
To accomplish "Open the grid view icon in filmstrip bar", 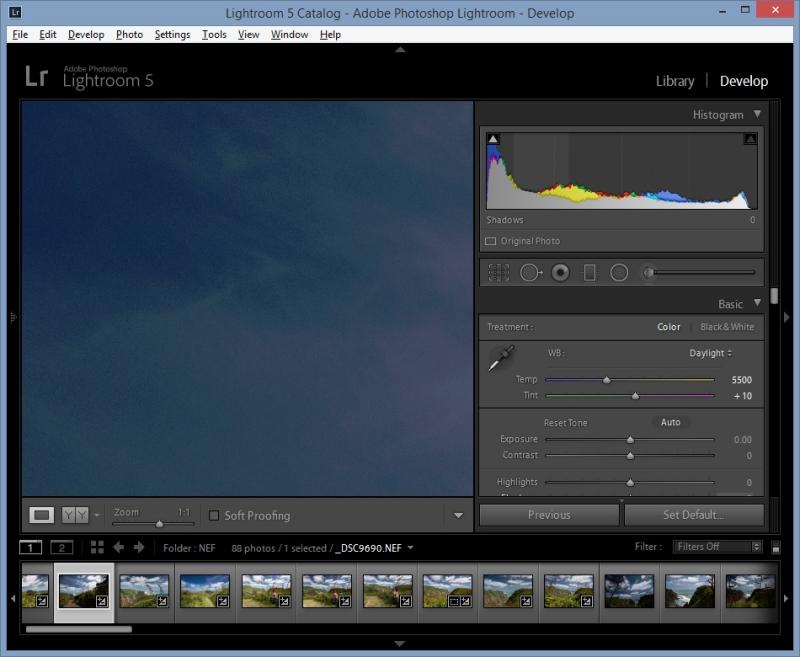I will (x=97, y=547).
